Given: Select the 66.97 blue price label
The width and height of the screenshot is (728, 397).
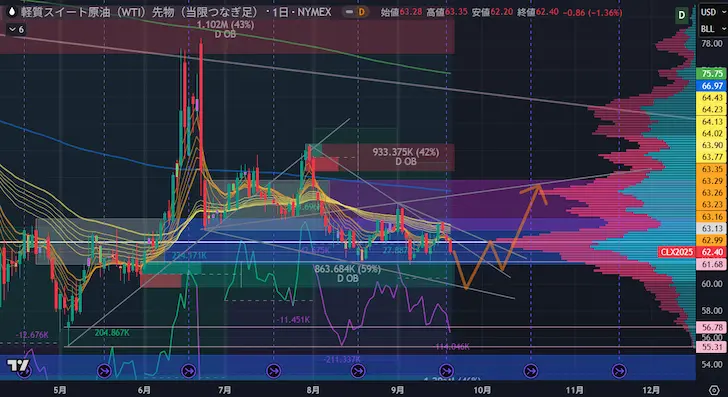Looking at the screenshot, I should (x=712, y=85).
